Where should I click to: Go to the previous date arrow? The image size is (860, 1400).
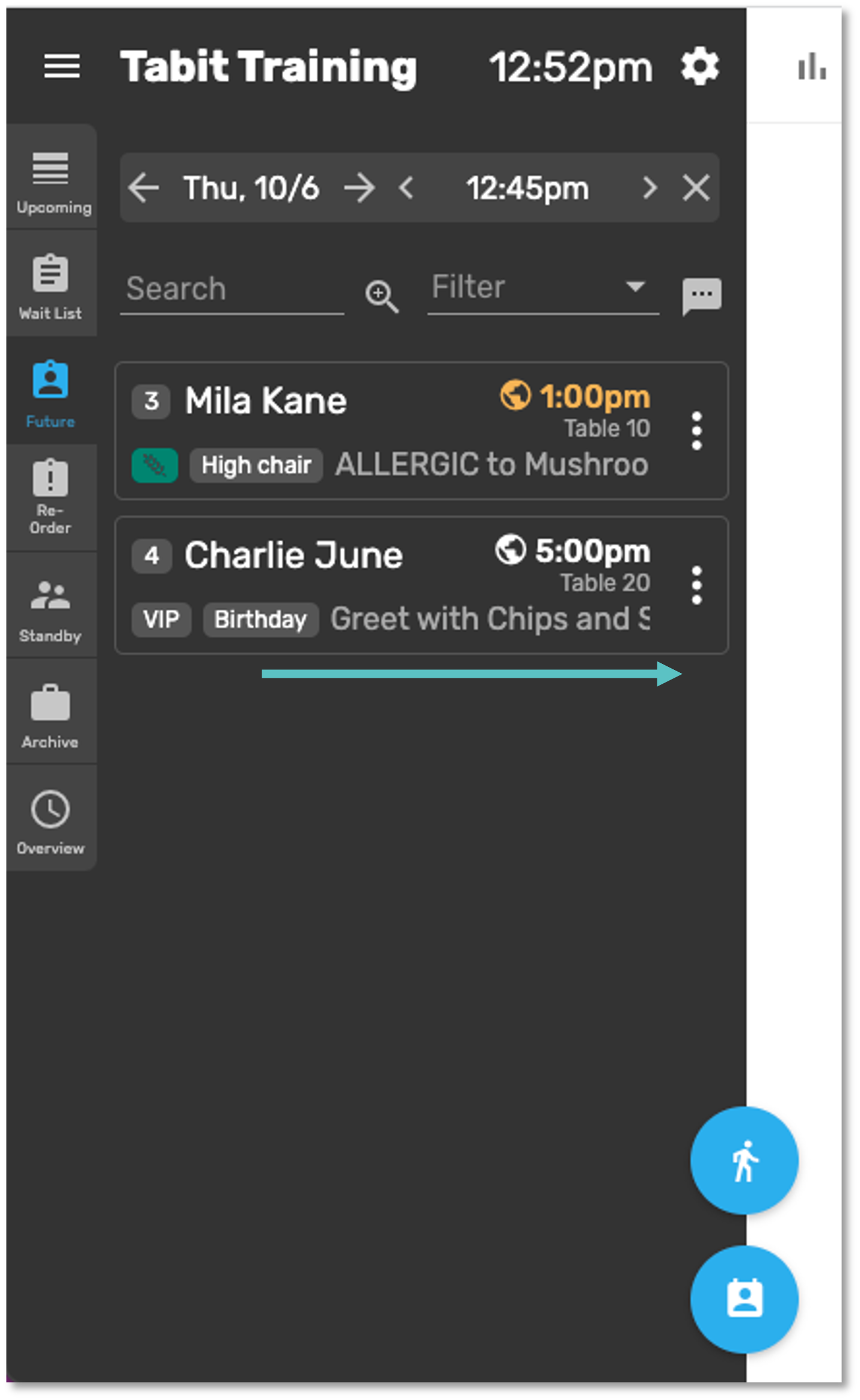[x=144, y=188]
